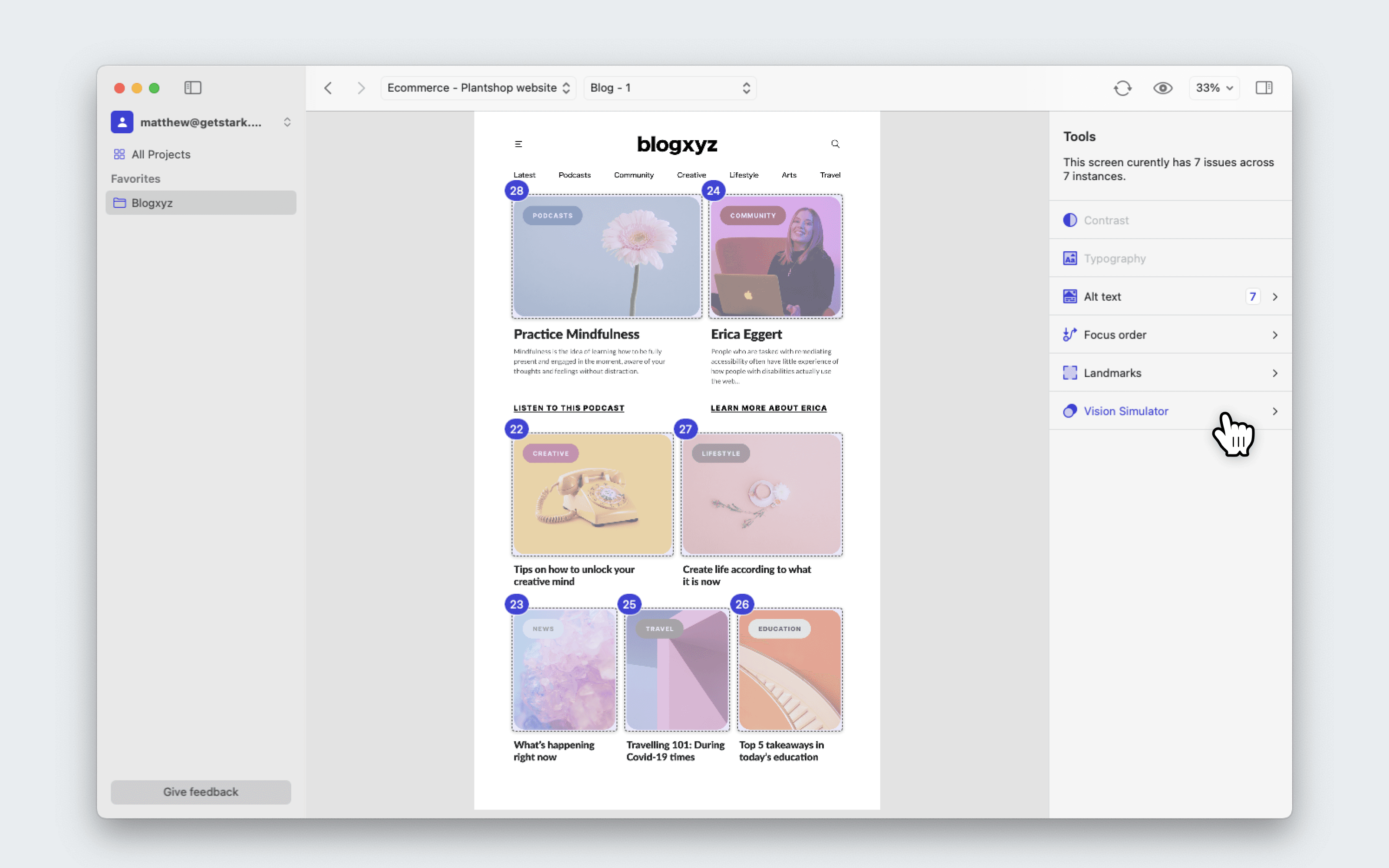
Task: Expand the Landmarks tool chevron
Action: [1275, 373]
